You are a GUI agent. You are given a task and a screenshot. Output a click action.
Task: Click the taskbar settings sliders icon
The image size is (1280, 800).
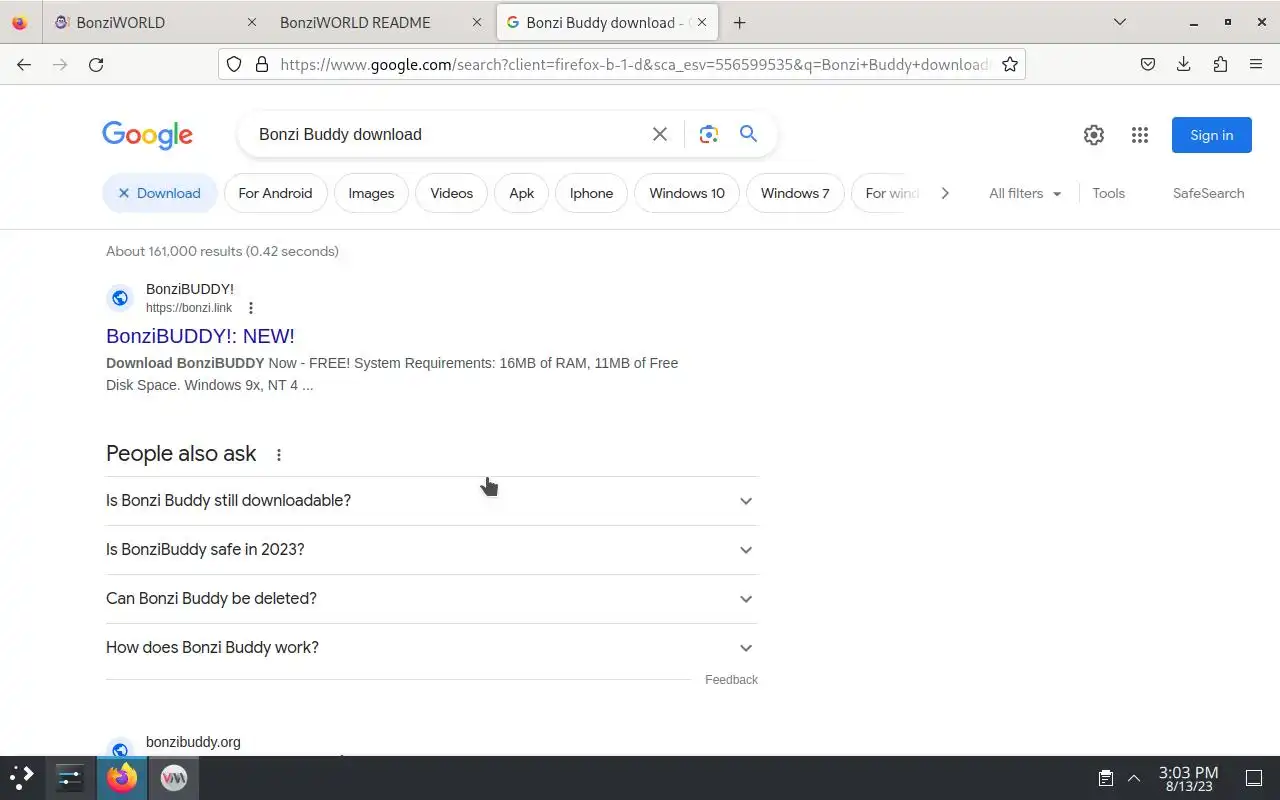point(70,777)
